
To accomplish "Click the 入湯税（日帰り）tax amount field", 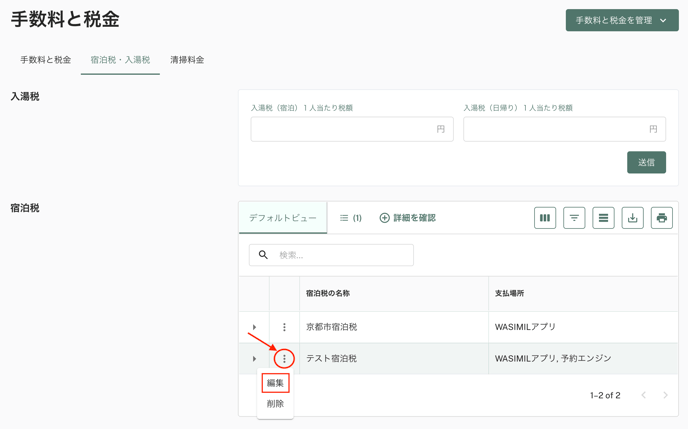I will pyautogui.click(x=564, y=129).
